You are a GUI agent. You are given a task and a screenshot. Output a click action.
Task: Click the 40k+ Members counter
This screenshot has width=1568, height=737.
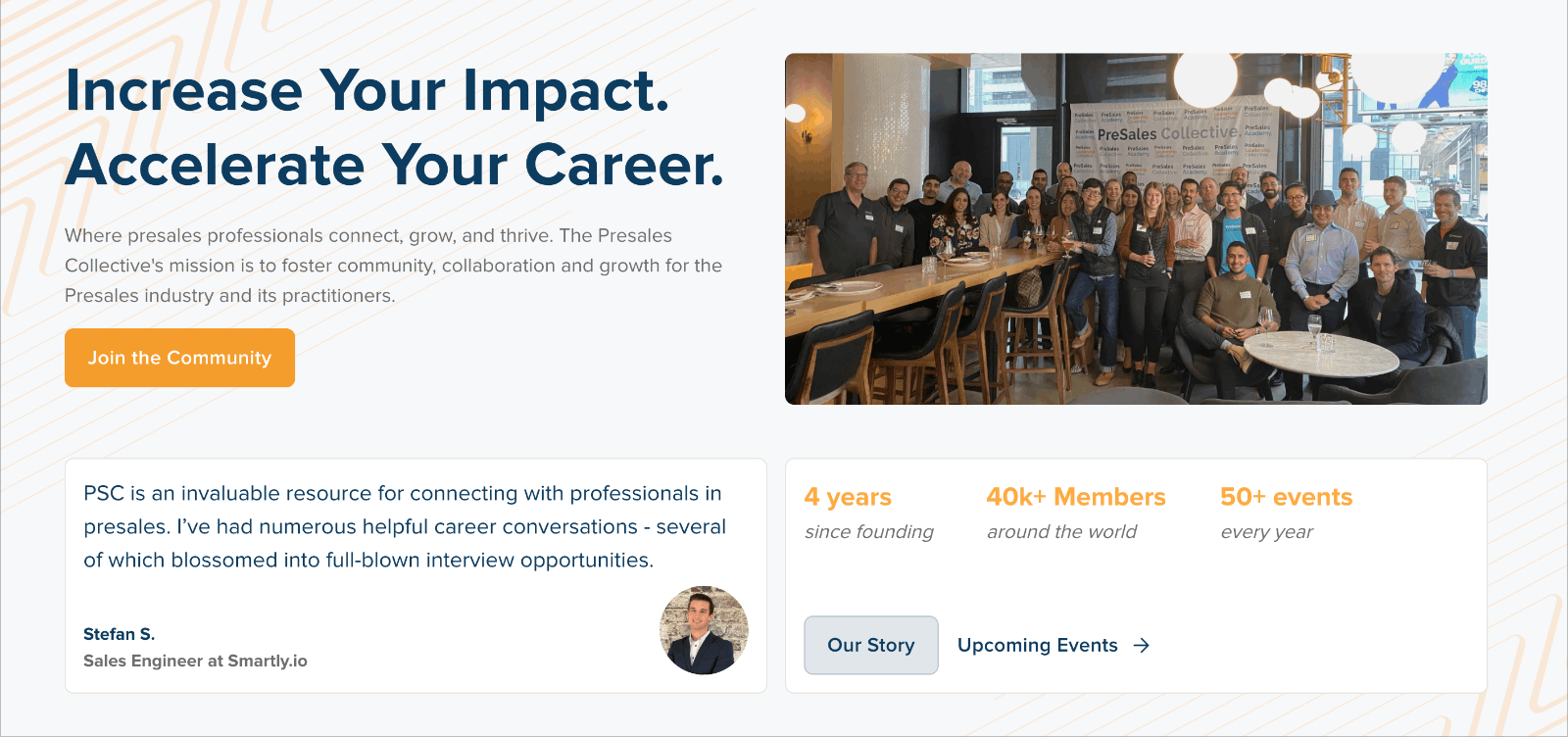(x=1076, y=497)
